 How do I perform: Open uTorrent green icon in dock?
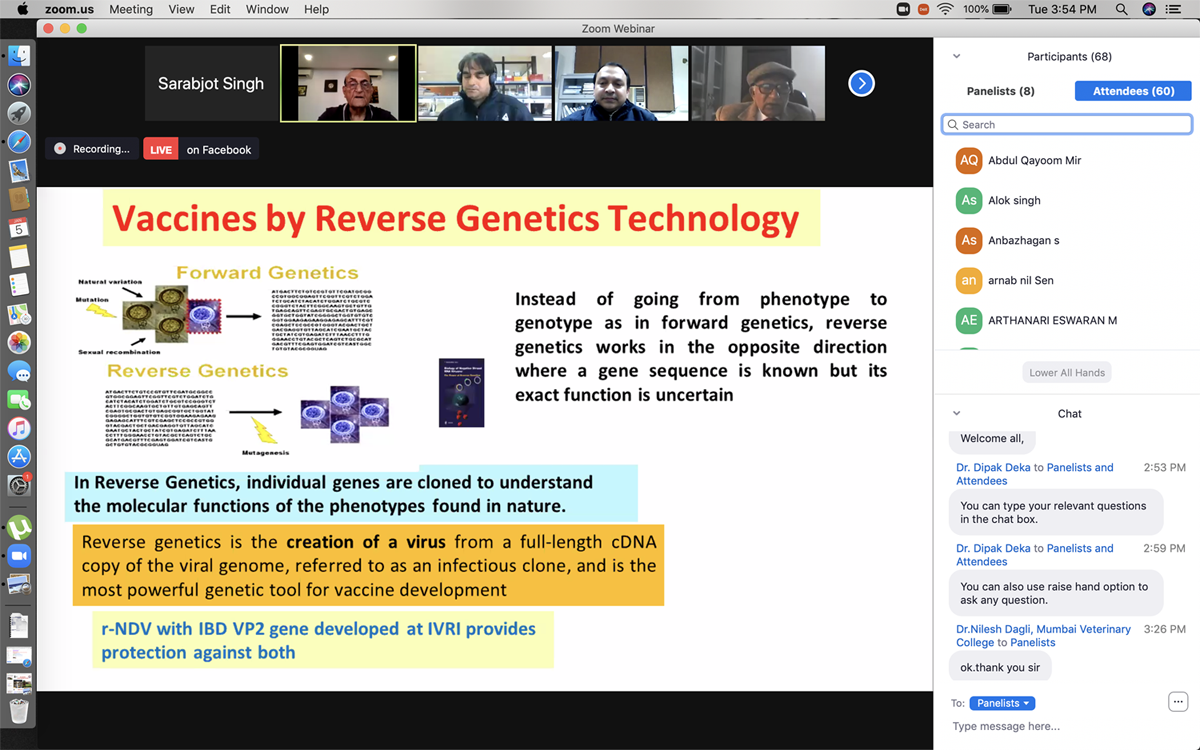coord(19,527)
